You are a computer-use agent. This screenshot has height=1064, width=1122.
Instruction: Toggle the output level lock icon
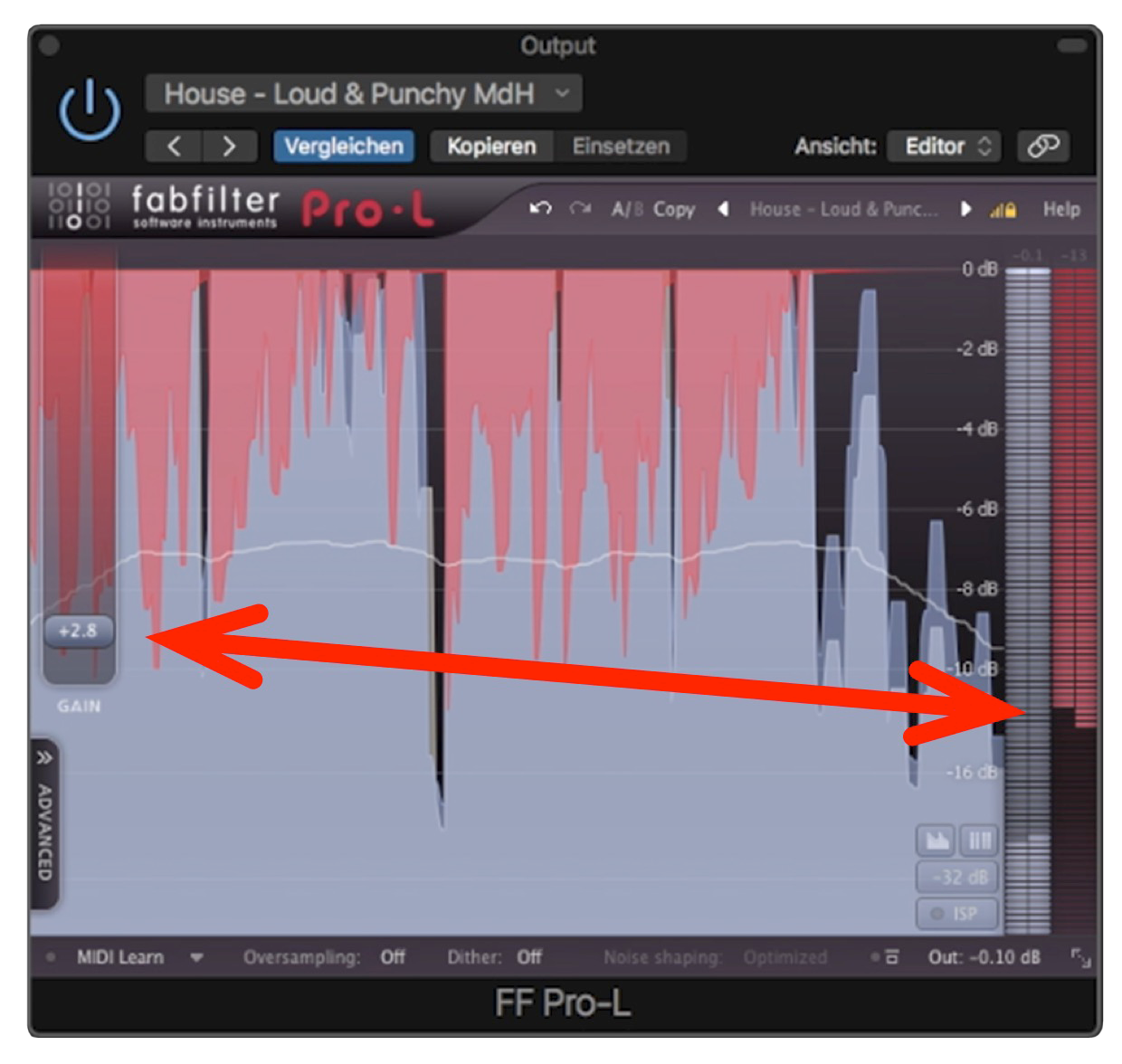coord(1003,210)
